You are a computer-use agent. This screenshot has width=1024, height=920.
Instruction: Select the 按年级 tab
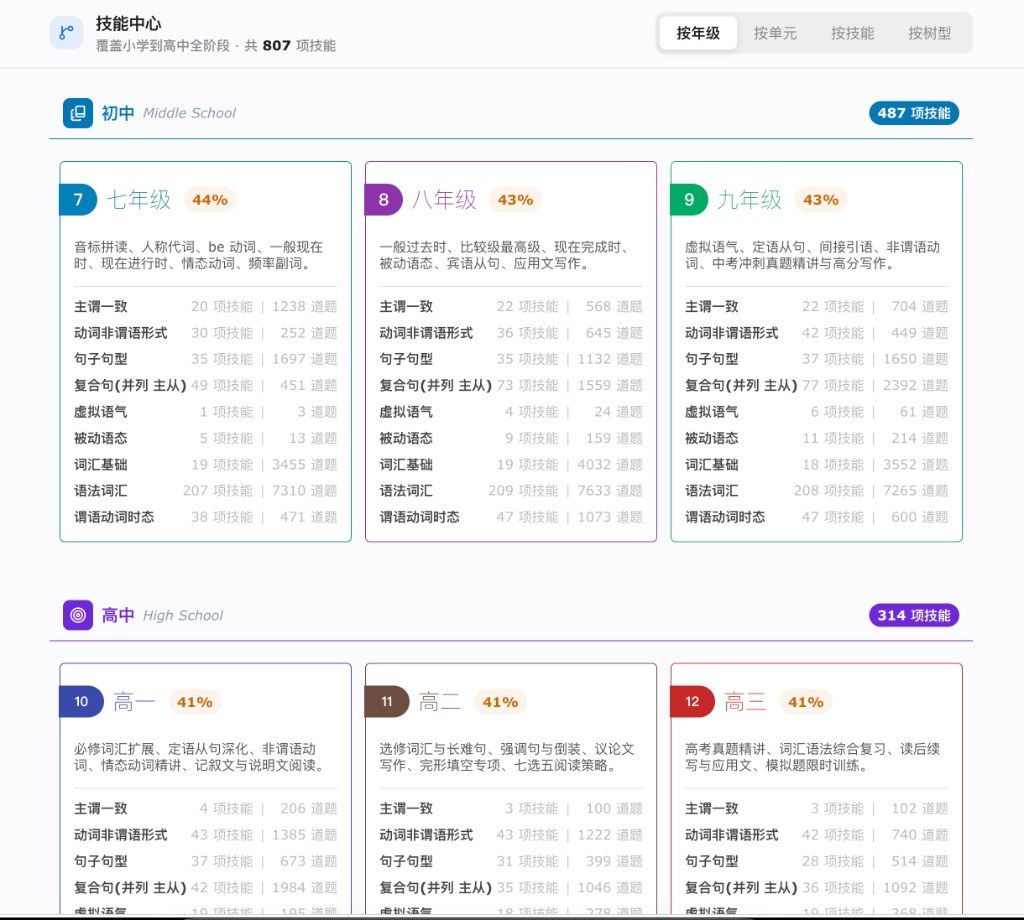(x=698, y=33)
